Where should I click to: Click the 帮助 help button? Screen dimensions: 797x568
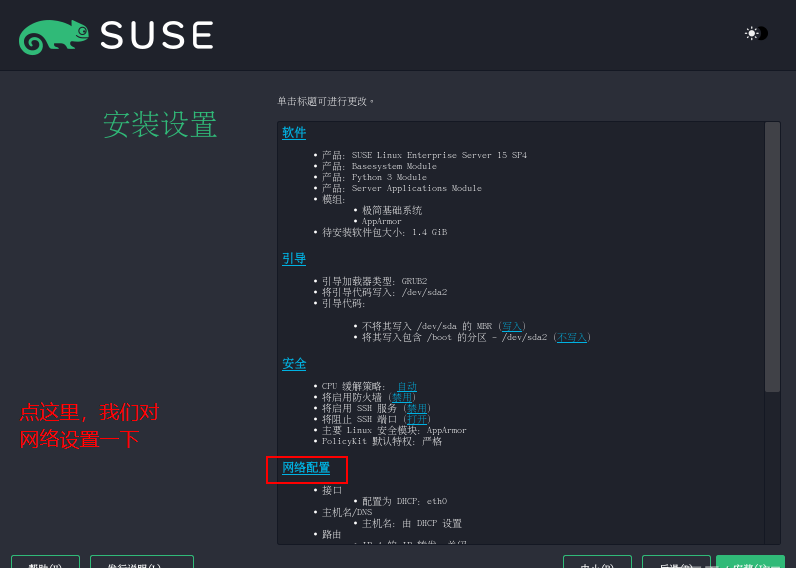coord(45,562)
